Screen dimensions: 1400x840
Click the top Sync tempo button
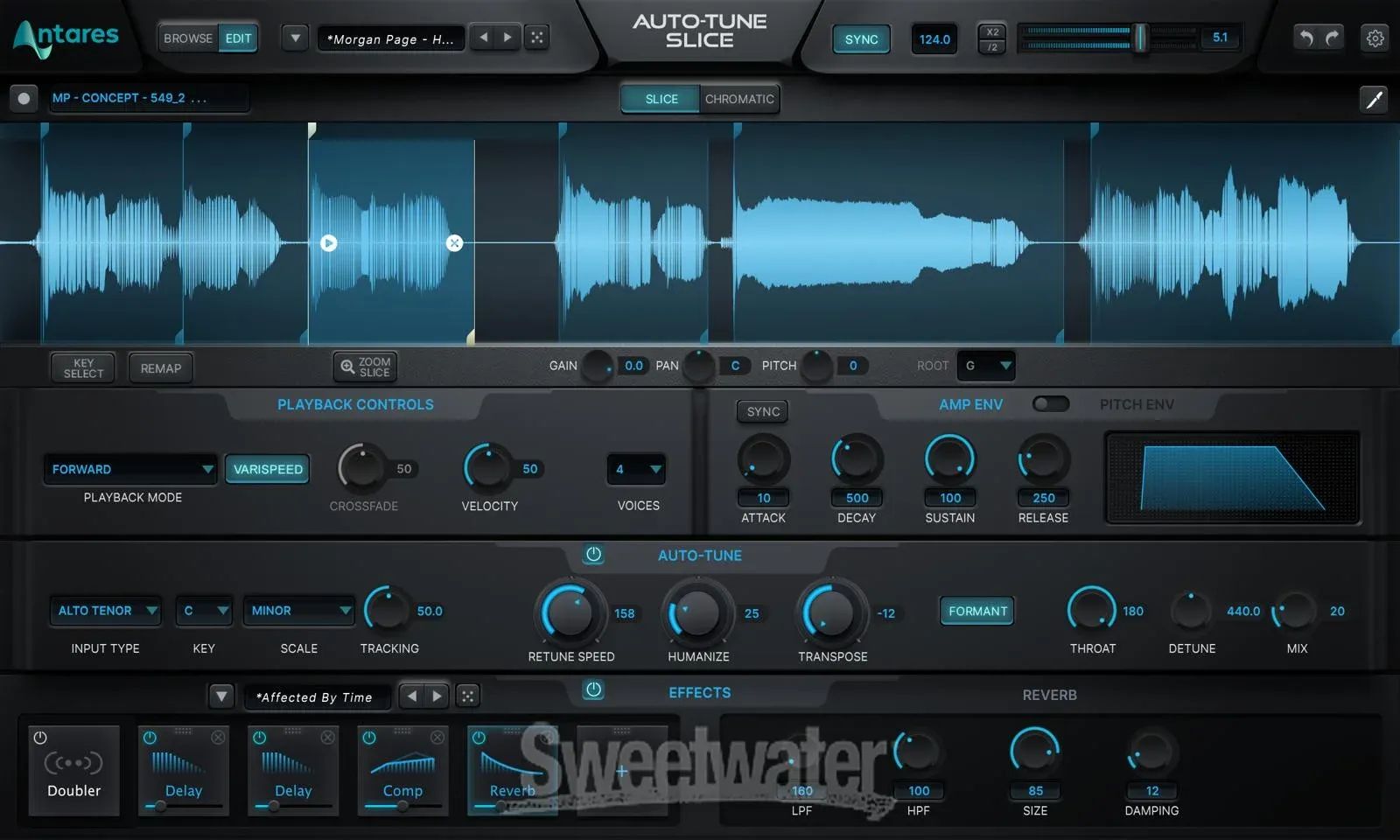pyautogui.click(x=861, y=39)
